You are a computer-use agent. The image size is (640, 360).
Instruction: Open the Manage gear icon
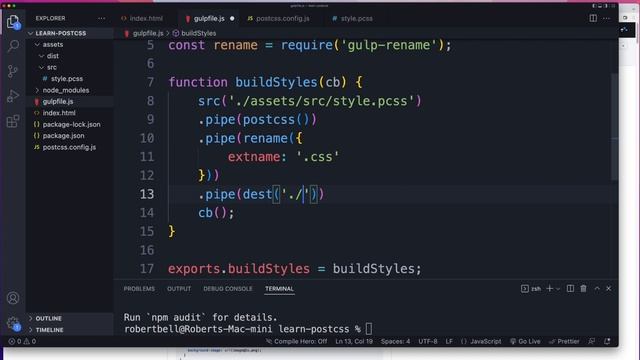[13, 323]
